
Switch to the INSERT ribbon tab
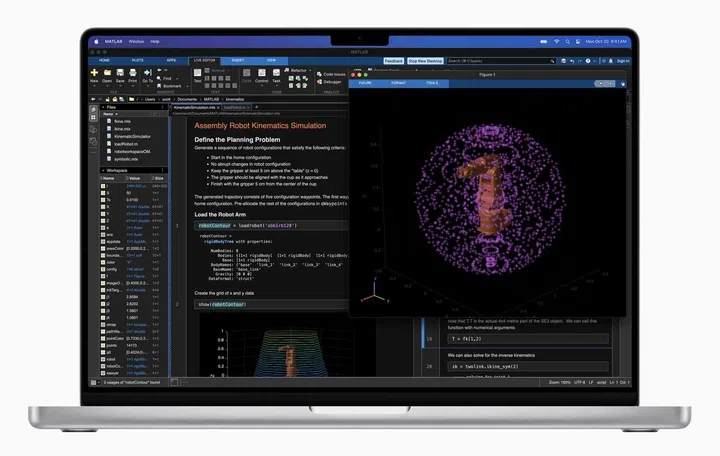point(238,60)
